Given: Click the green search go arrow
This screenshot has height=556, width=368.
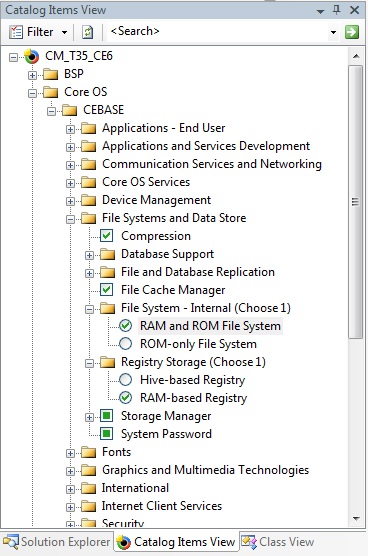Looking at the screenshot, I should (x=352, y=32).
